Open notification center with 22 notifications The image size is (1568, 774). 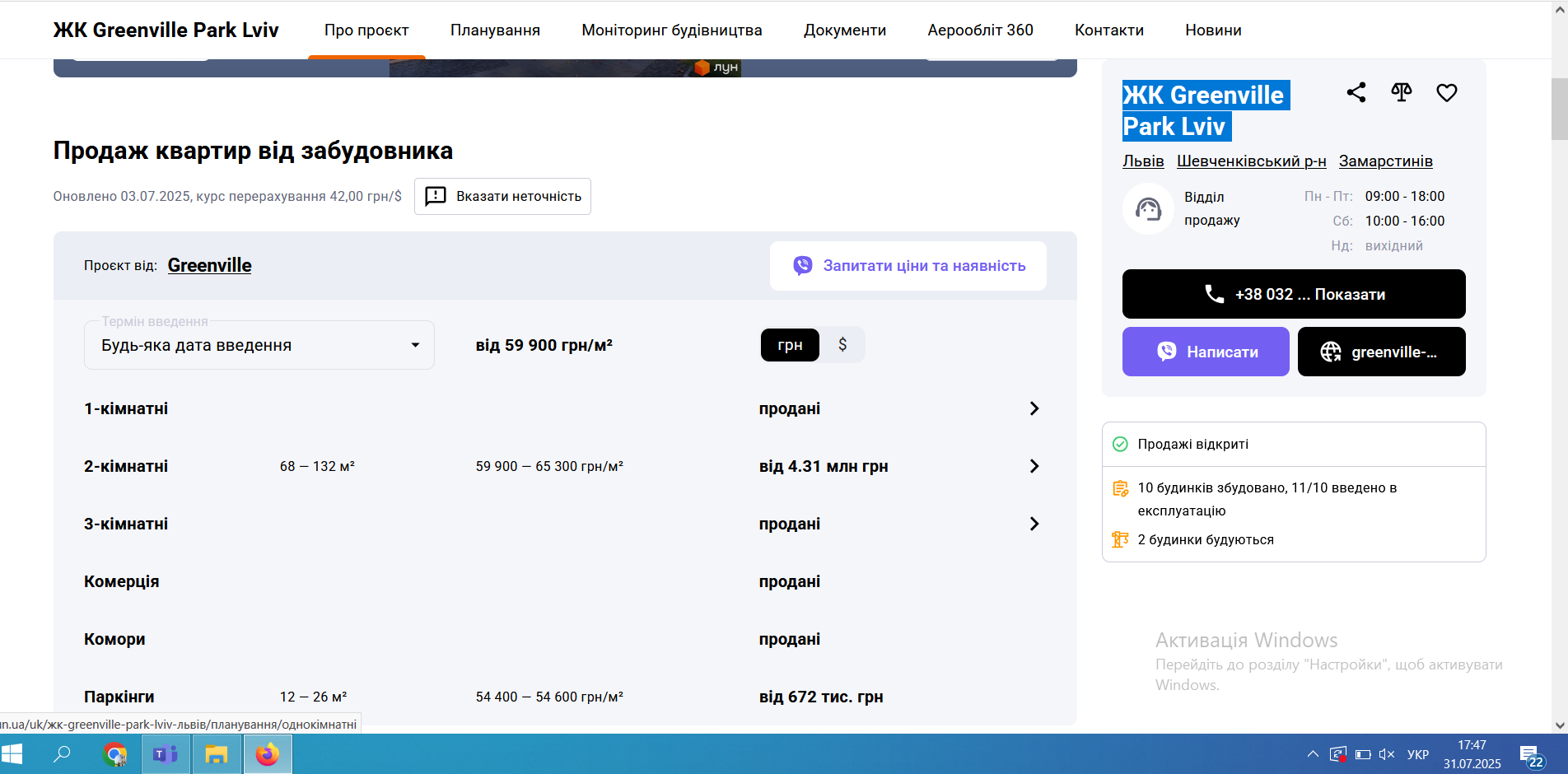[1533, 755]
